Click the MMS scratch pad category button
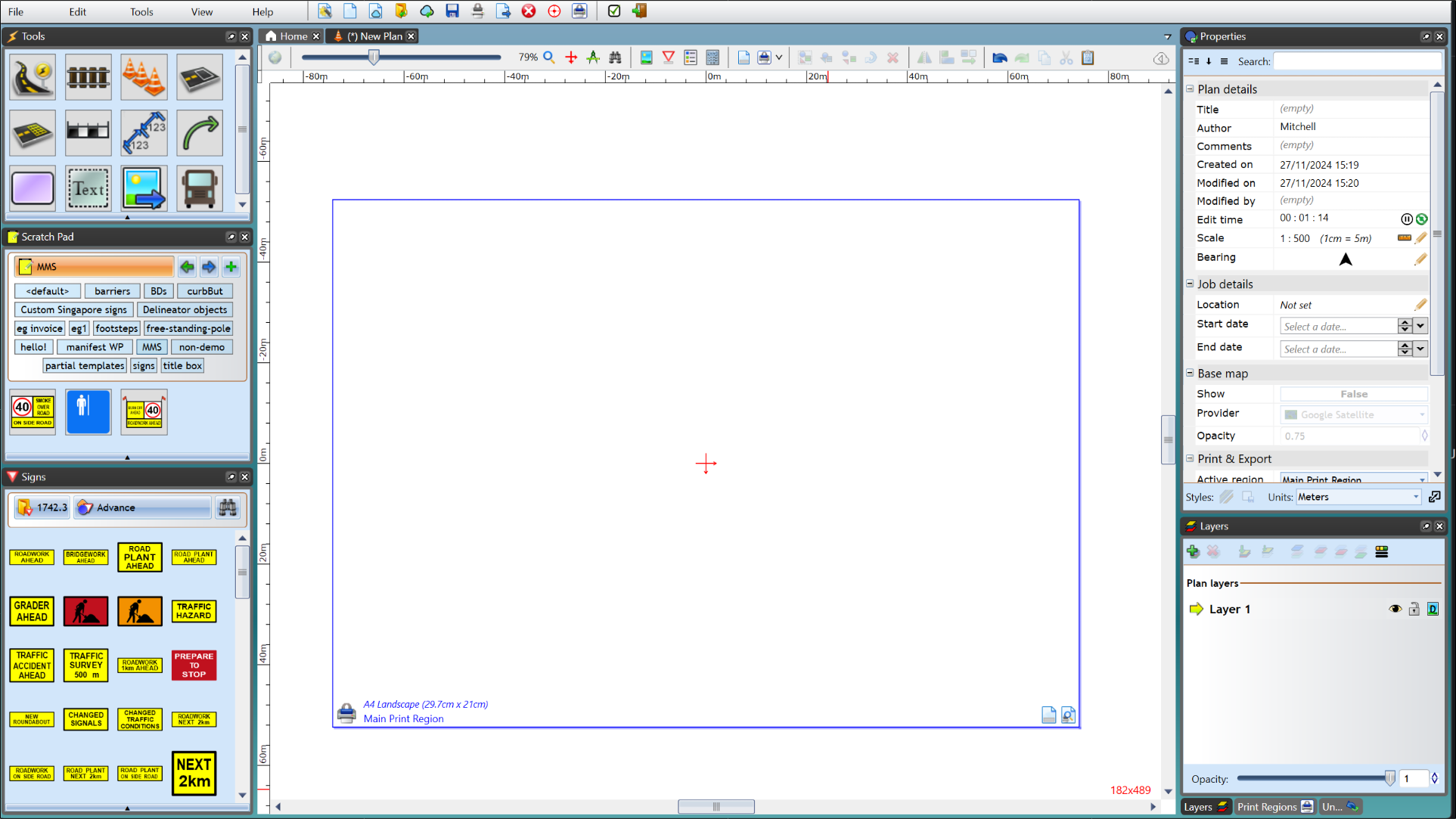This screenshot has width=1456, height=819. pyautogui.click(x=151, y=346)
